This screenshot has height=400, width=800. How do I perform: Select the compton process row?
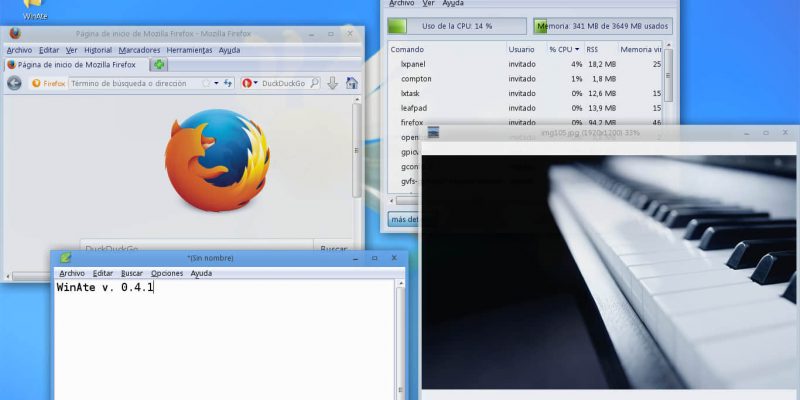pos(525,79)
